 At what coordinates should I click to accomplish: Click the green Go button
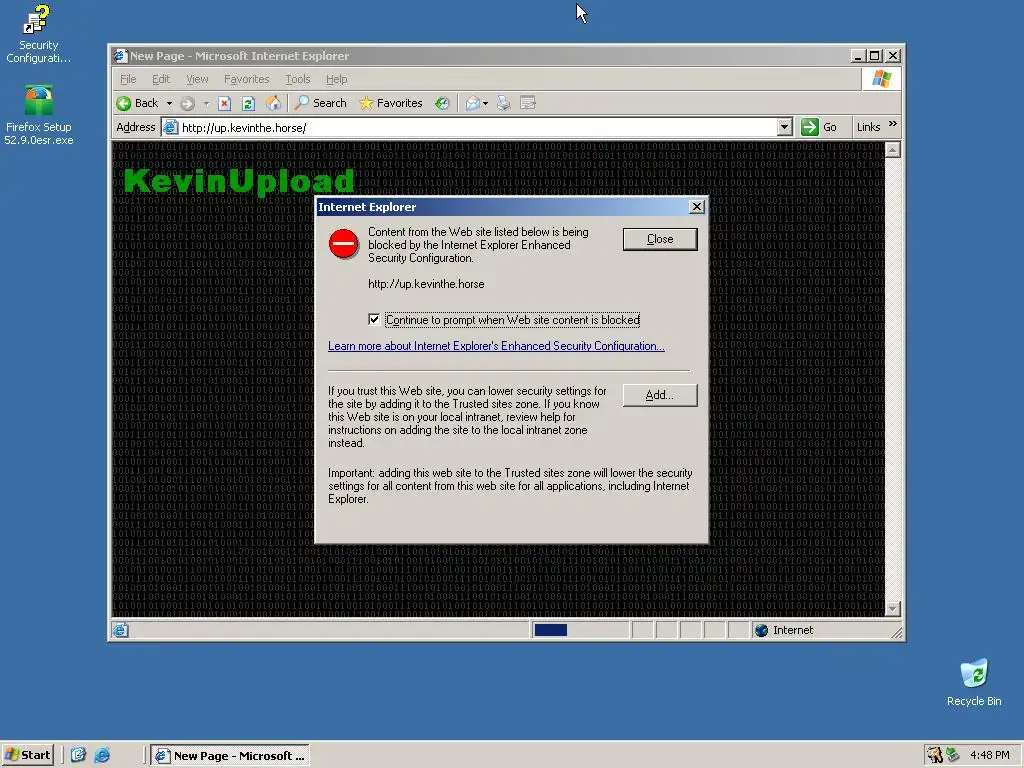click(819, 127)
